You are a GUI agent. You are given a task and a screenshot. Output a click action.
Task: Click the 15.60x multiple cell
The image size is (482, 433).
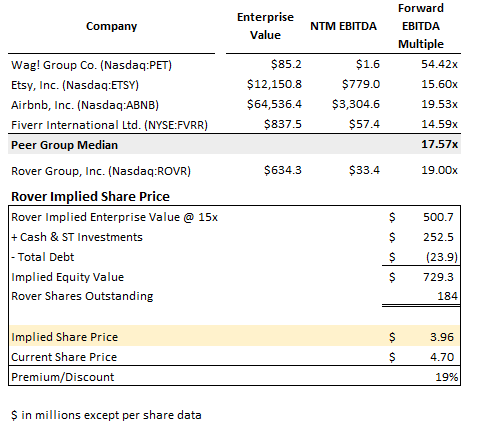pyautogui.click(x=440, y=84)
